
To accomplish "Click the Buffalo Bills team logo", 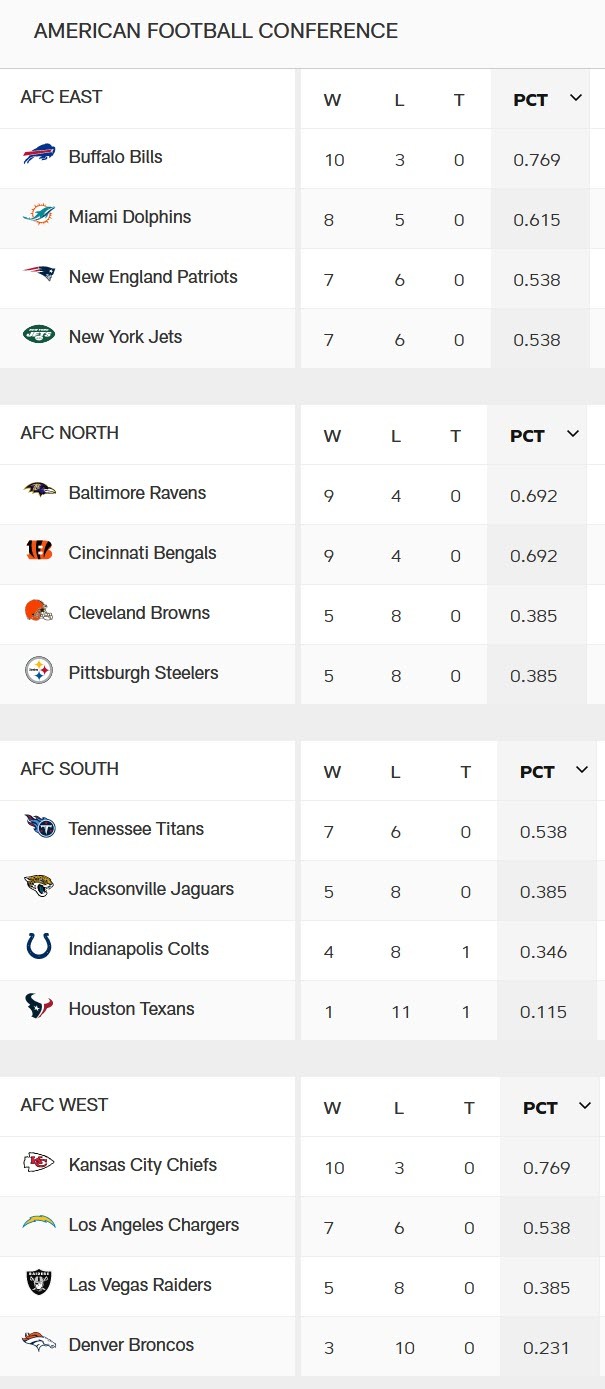I will coord(39,156).
